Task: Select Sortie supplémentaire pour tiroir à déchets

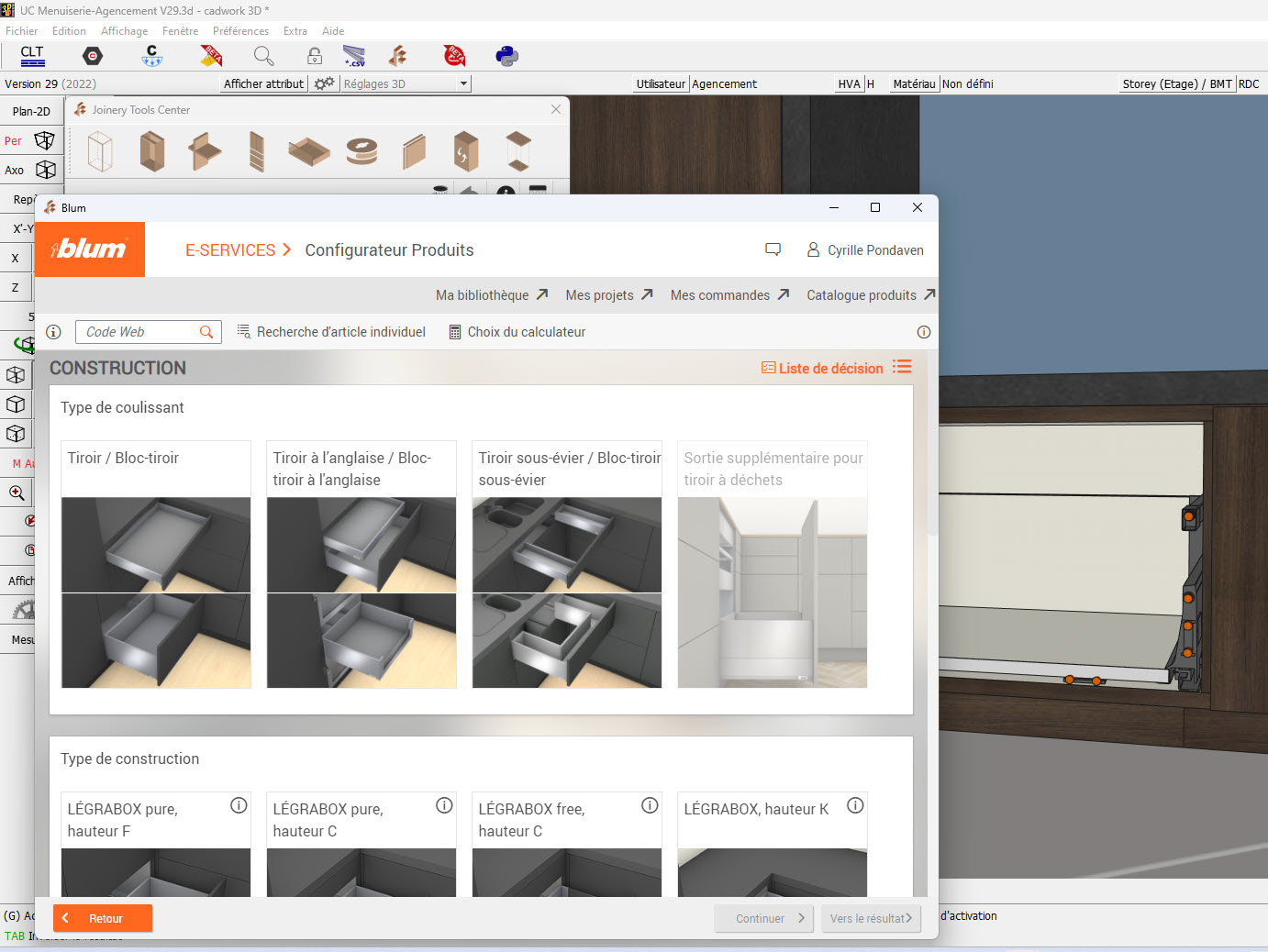Action: [773, 564]
